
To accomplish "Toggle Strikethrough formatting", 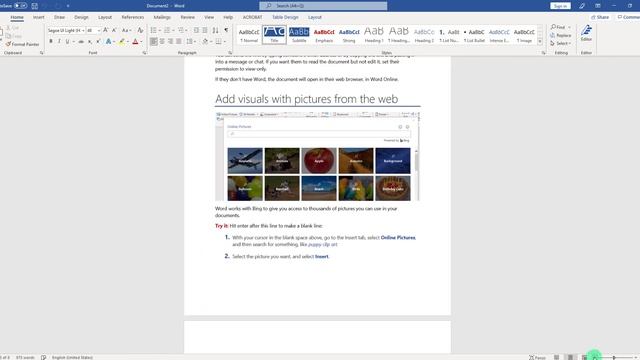I will [81, 41].
